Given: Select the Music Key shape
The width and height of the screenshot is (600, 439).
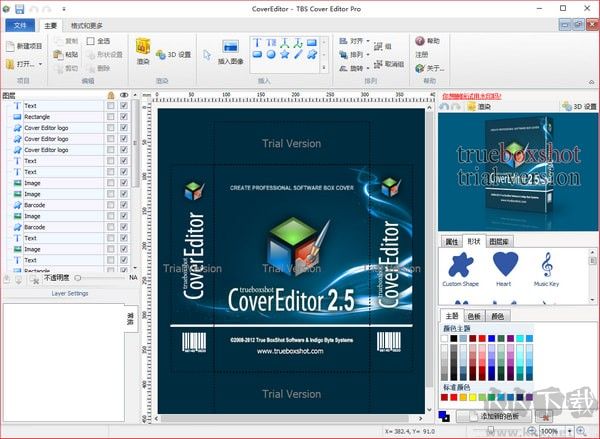Looking at the screenshot, I should pos(547,265).
